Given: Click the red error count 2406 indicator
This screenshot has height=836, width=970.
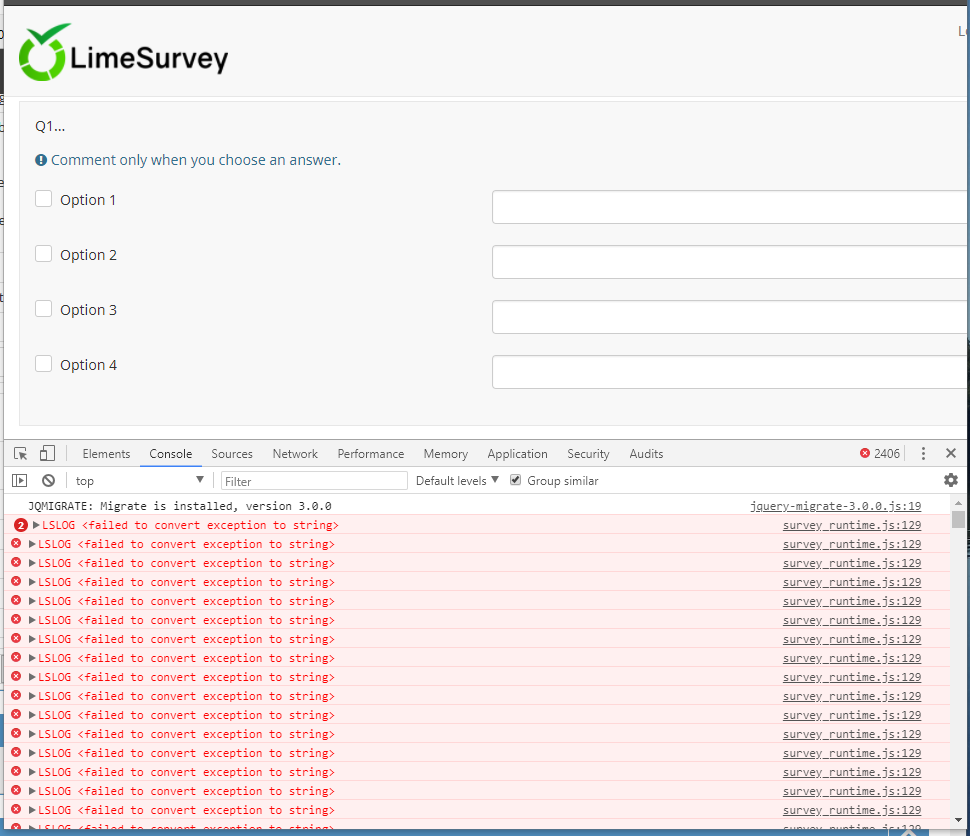Looking at the screenshot, I should [x=880, y=454].
